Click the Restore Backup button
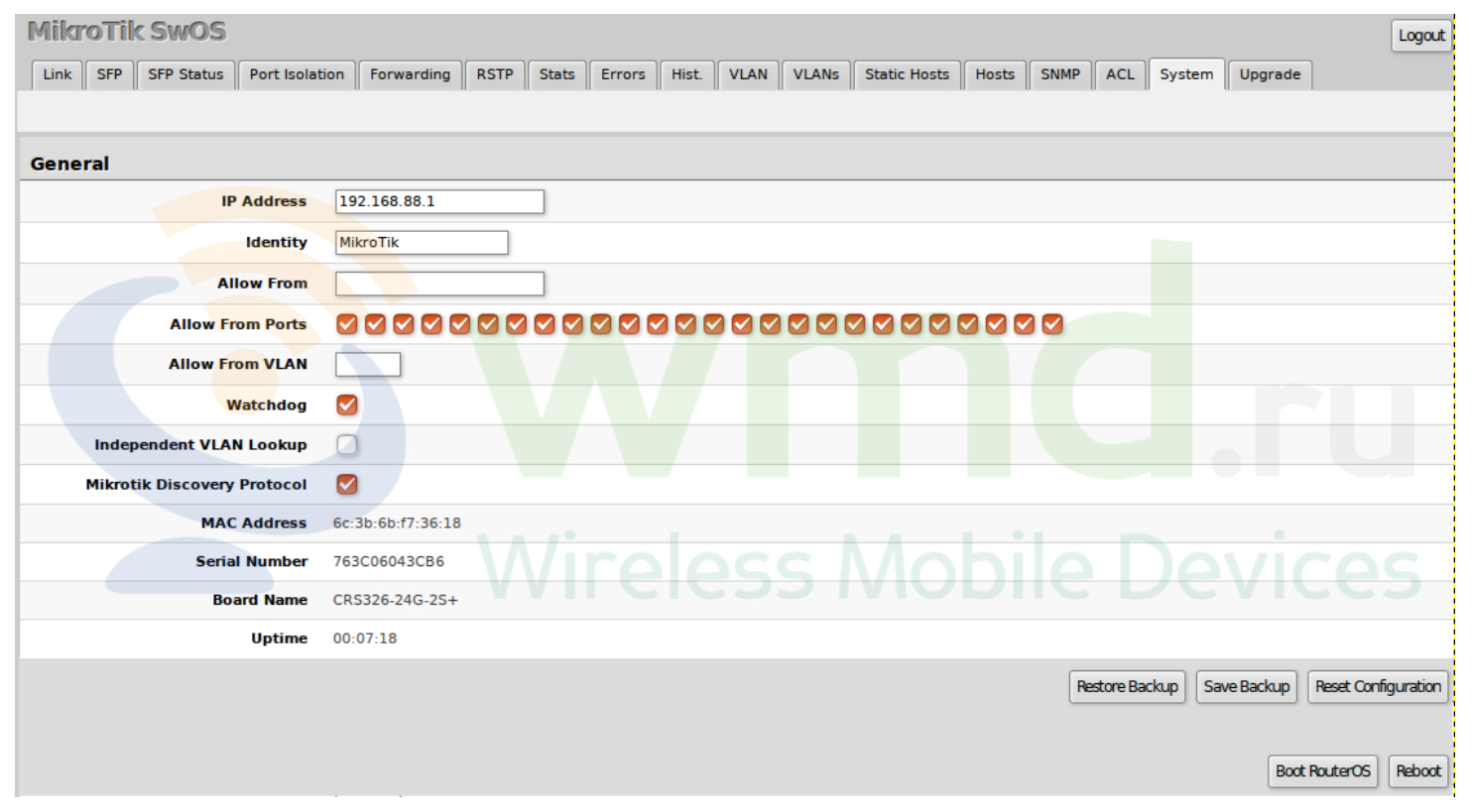 (1127, 686)
